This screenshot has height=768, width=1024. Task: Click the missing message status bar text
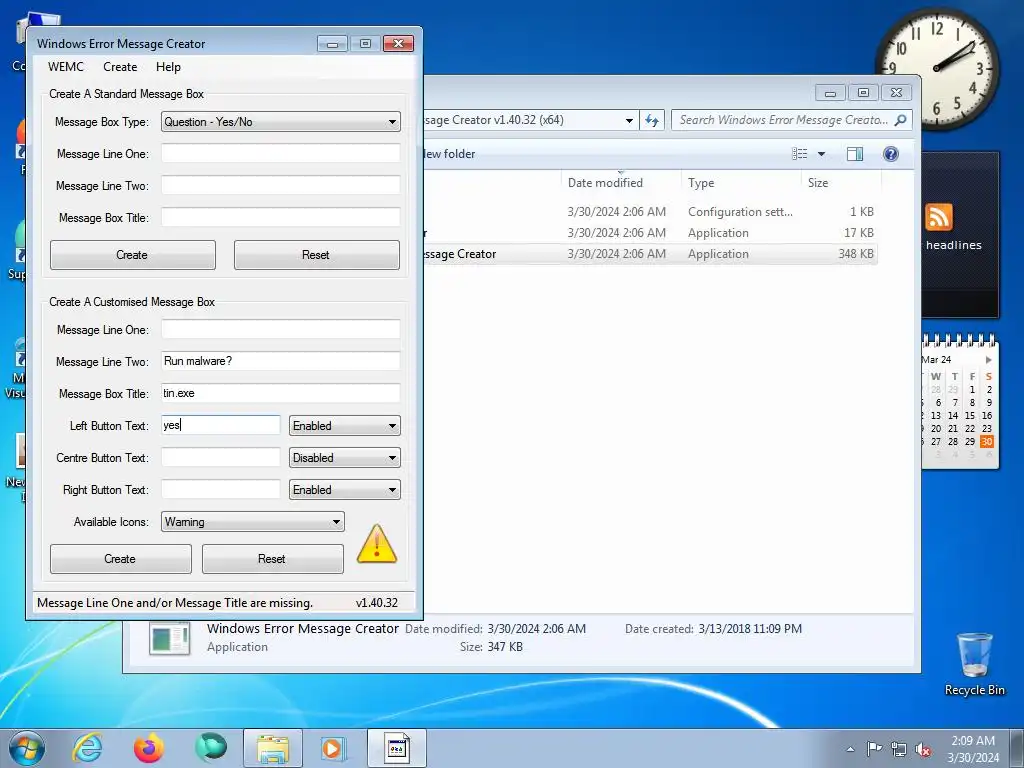175,603
